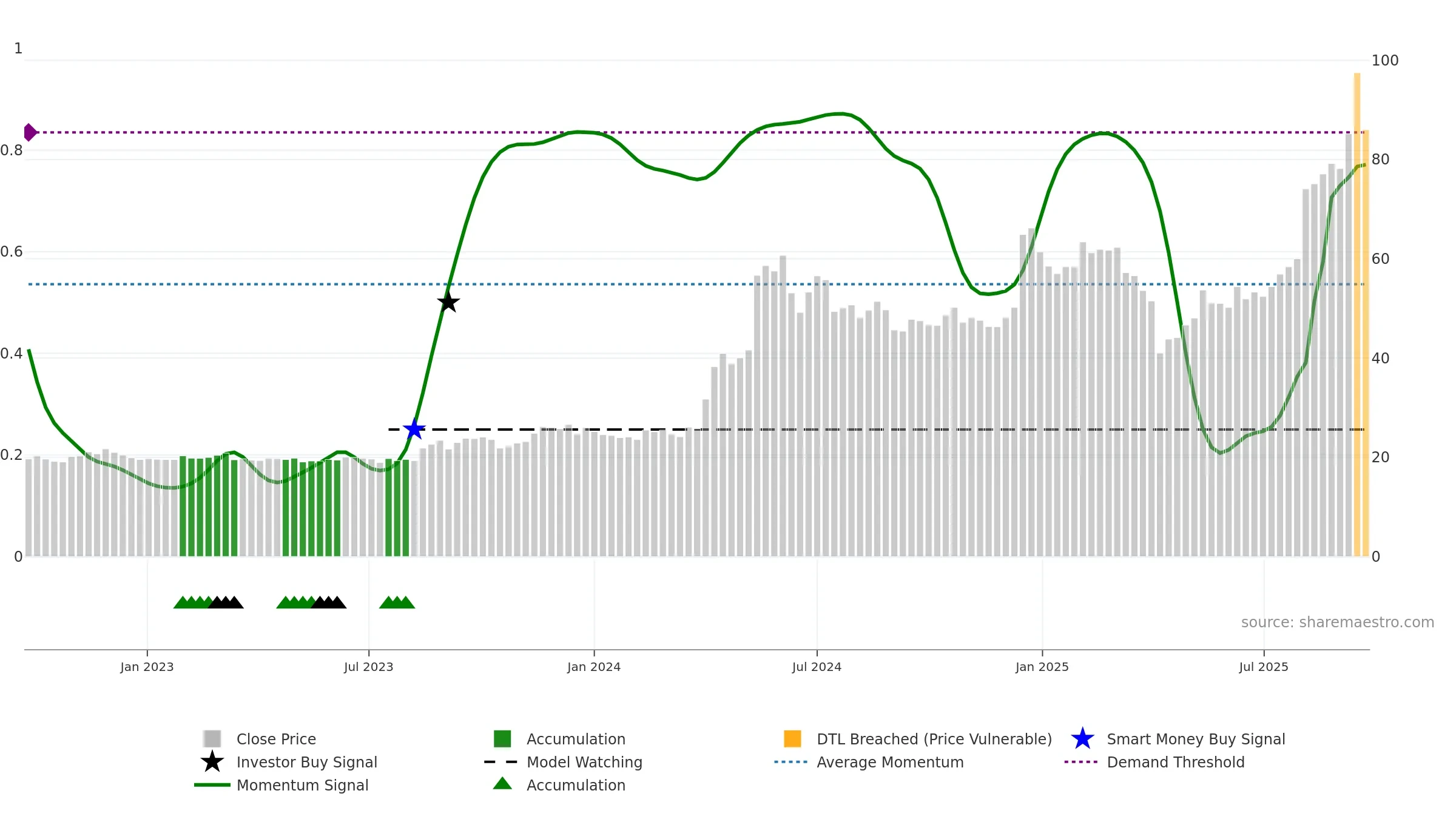Select 'Demand Threshold' legend label
1456x819 pixels.
(x=1176, y=762)
